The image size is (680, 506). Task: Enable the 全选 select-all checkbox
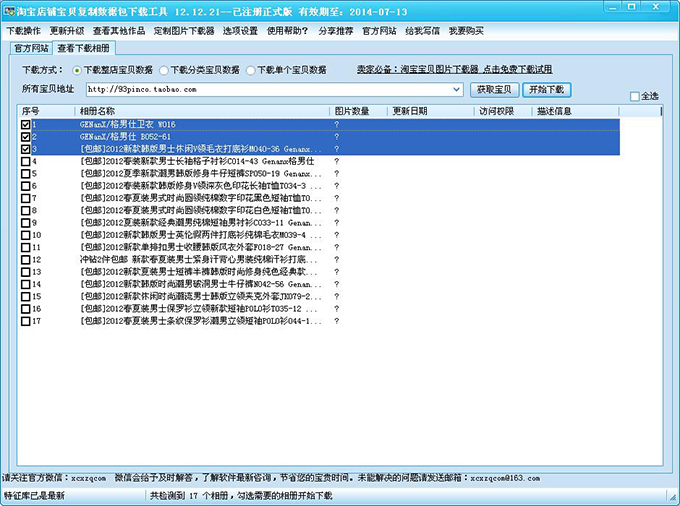coord(634,96)
